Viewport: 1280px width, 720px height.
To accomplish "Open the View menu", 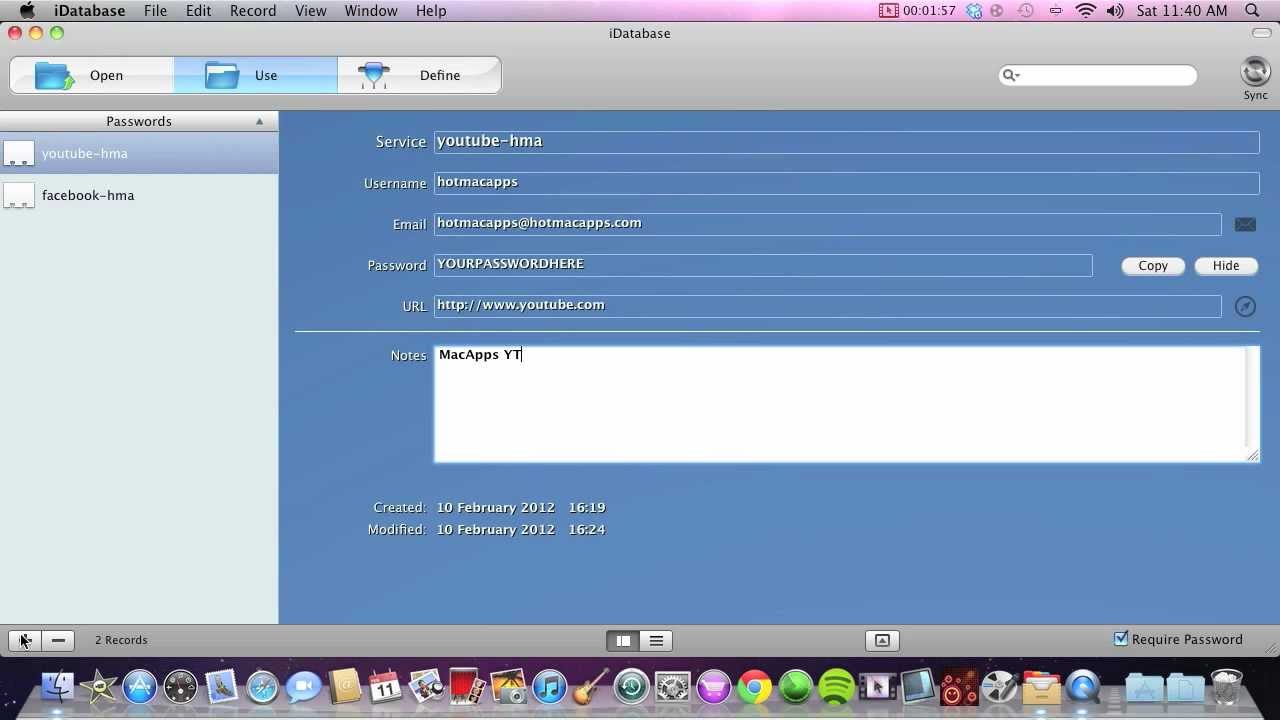I will click(311, 11).
